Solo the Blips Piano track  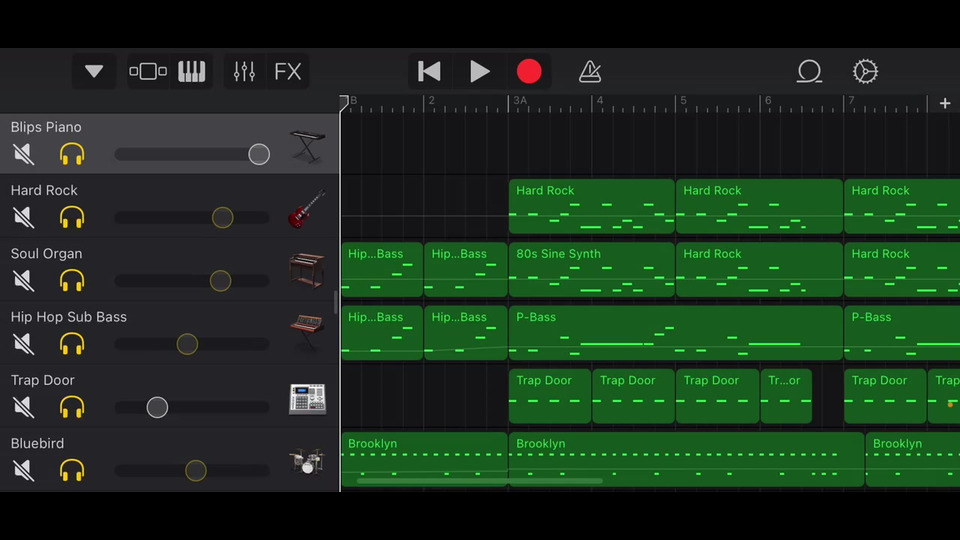(72, 154)
